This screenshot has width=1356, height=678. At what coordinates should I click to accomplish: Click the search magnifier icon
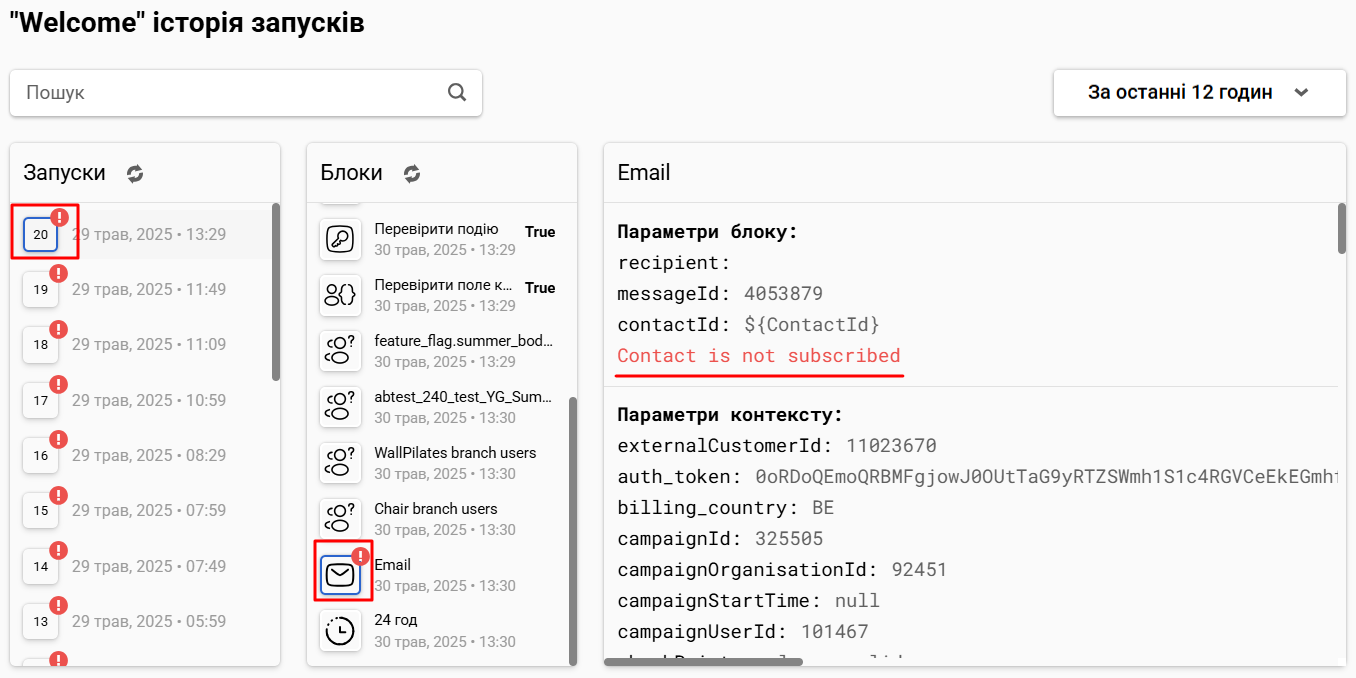point(457,92)
